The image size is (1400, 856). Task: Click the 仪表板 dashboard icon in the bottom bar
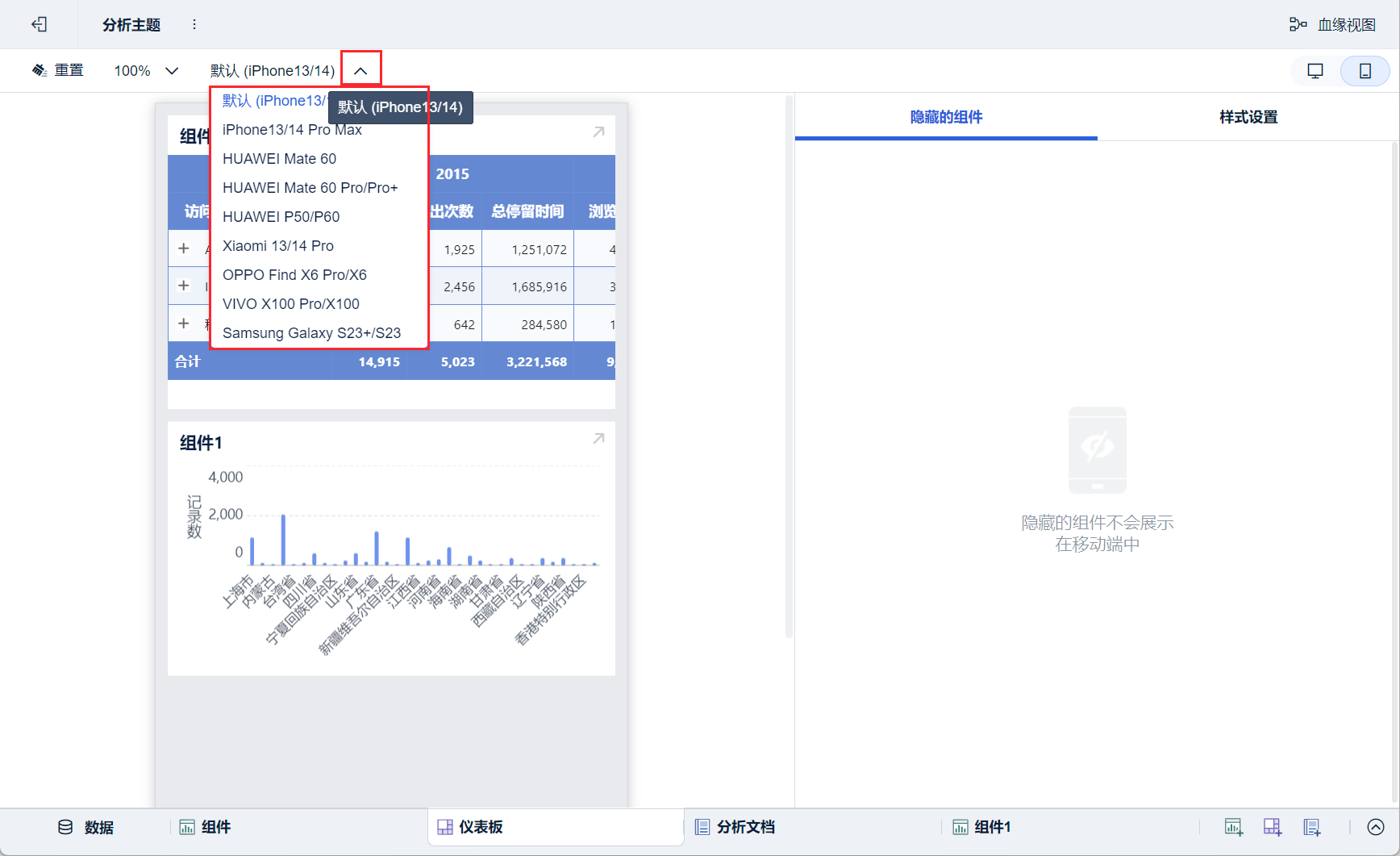point(445,827)
